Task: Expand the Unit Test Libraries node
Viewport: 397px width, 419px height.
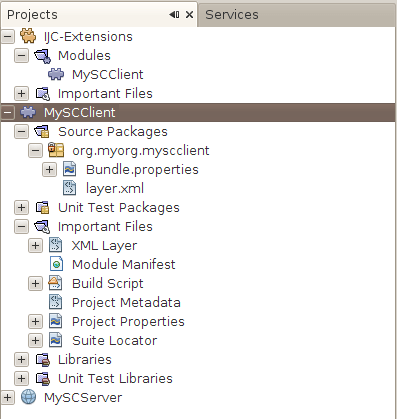Action: 21,379
